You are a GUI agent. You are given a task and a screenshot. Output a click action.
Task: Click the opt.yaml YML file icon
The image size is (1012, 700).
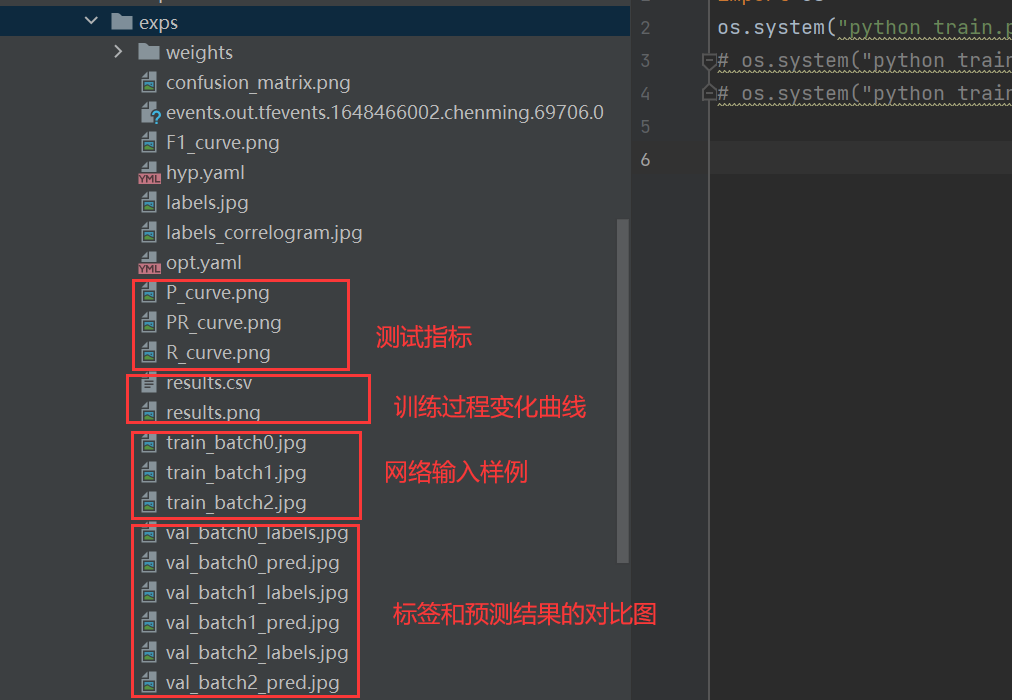(149, 263)
